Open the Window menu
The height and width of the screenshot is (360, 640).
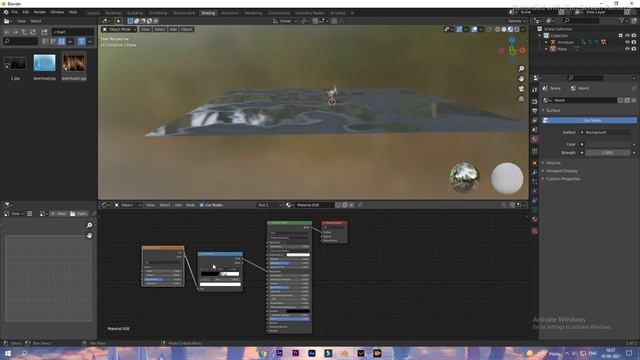(57, 12)
